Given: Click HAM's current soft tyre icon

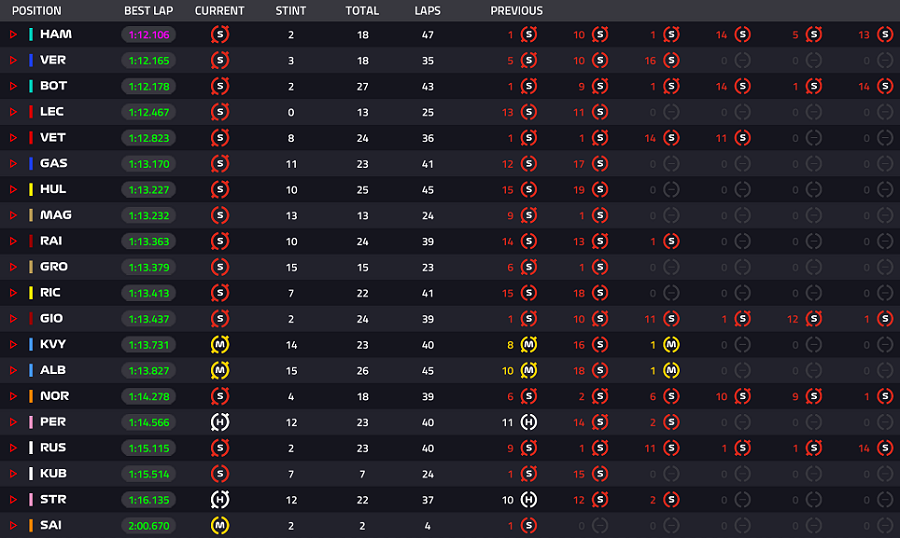Looking at the screenshot, I should [x=220, y=34].
